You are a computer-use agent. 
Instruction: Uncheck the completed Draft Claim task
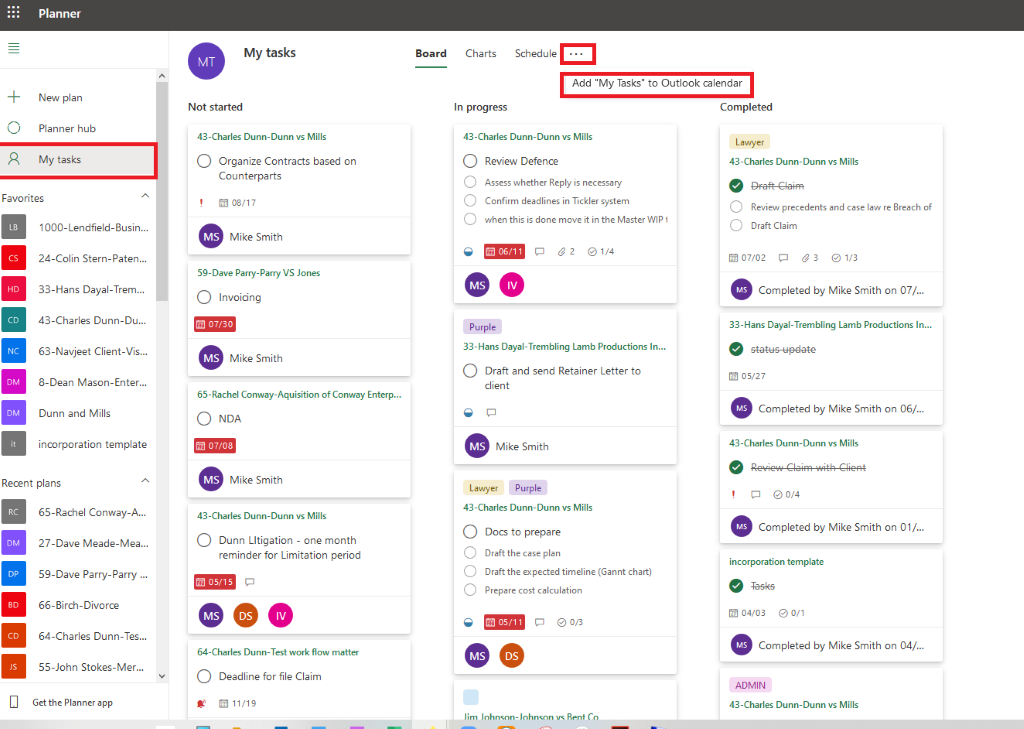coord(736,186)
